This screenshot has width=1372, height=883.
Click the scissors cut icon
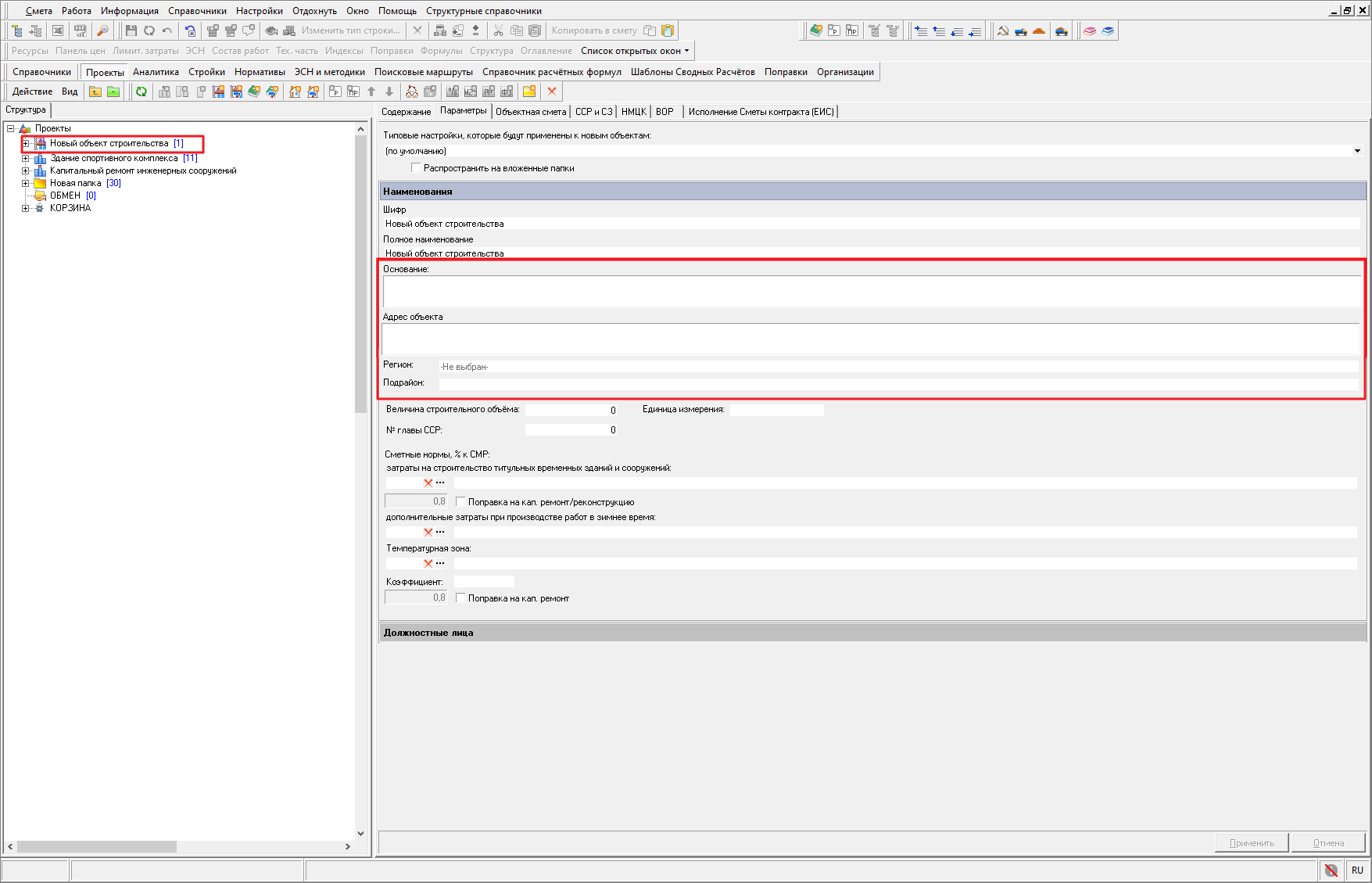pos(498,31)
